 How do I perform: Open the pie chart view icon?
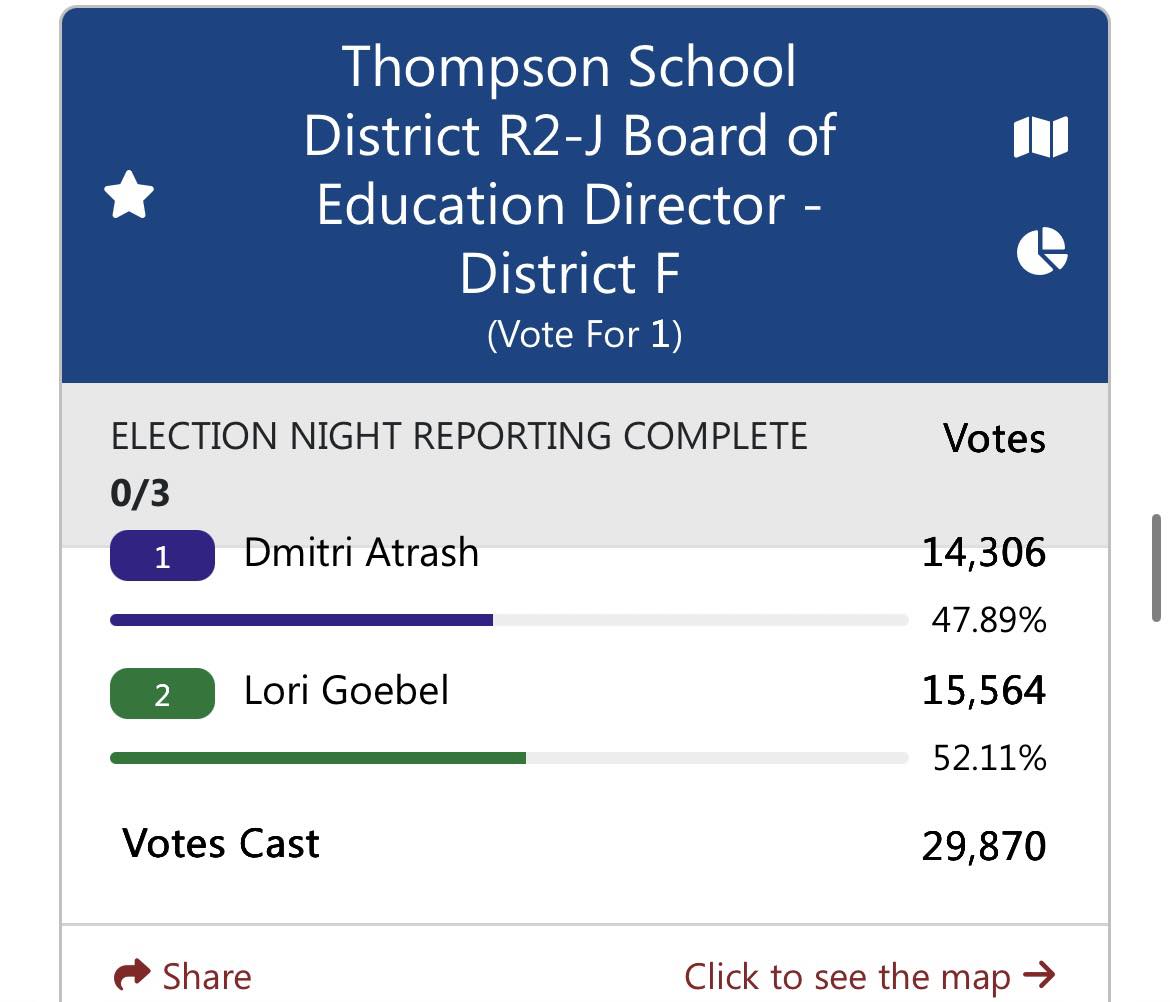click(1042, 251)
